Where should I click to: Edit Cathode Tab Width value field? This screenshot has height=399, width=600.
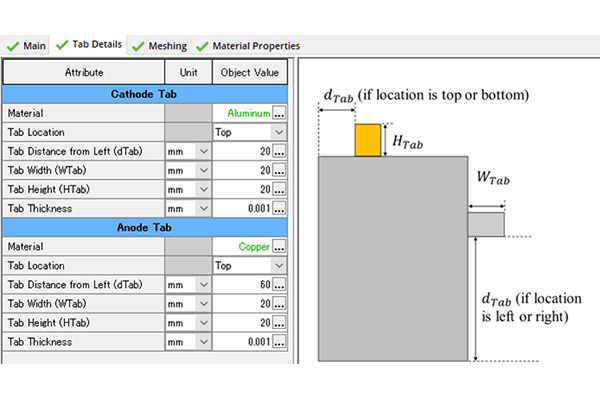(243, 171)
